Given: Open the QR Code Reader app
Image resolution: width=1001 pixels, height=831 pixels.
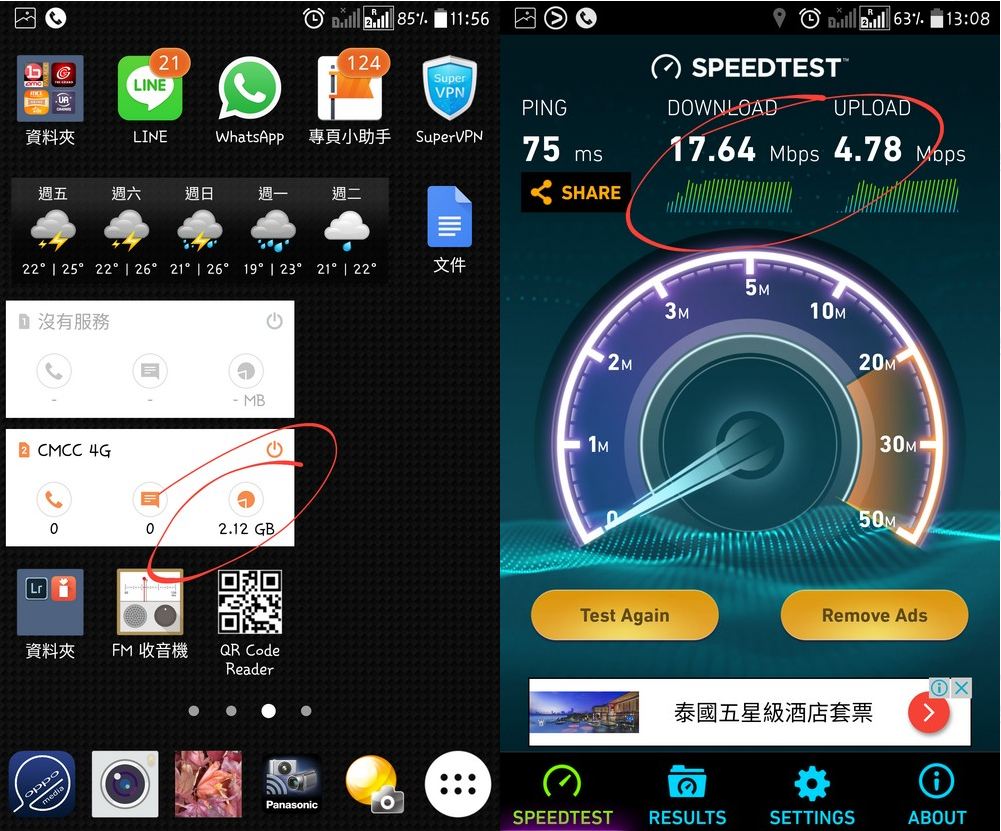Looking at the screenshot, I should click(249, 603).
